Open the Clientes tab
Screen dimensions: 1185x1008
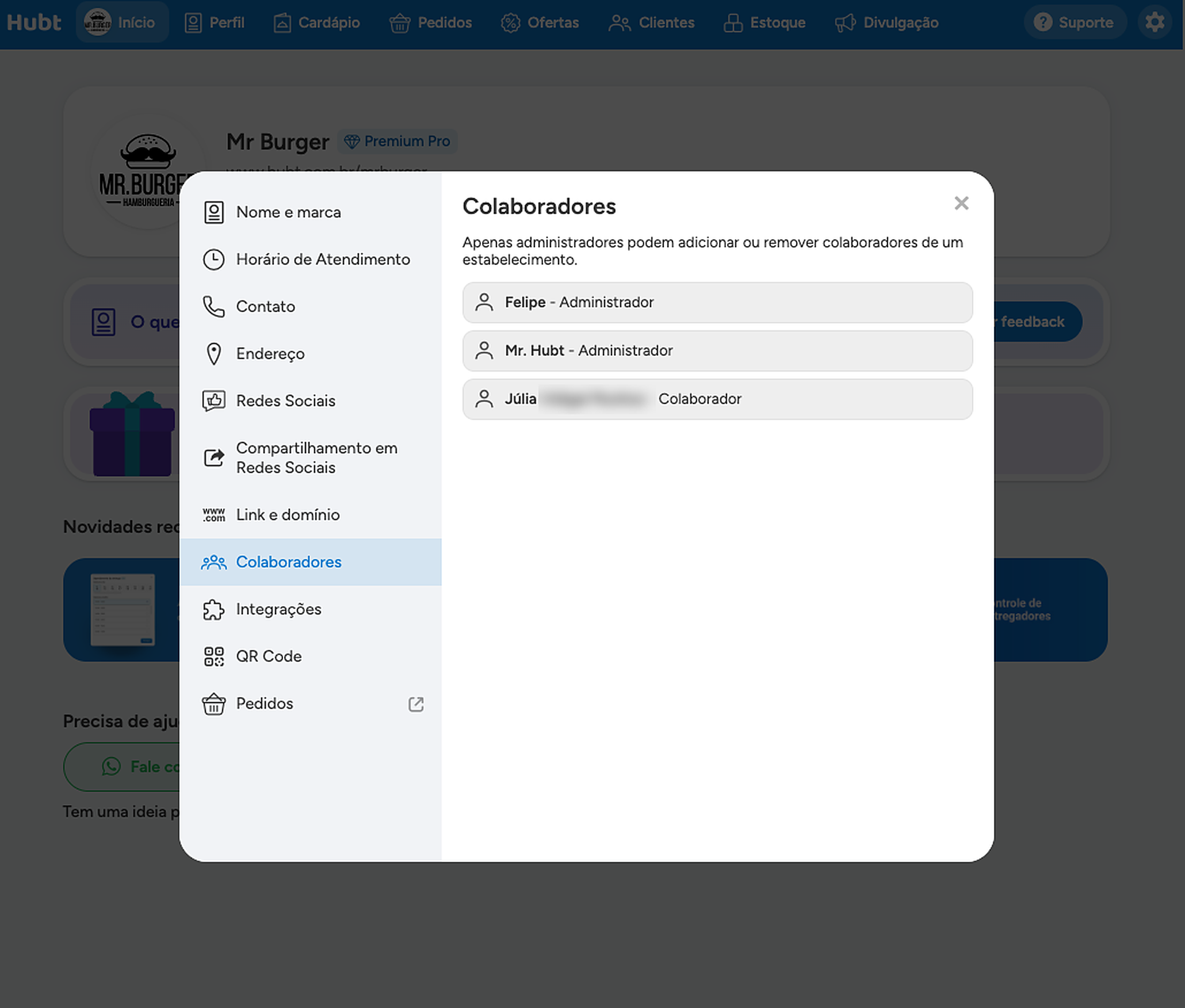pos(651,23)
